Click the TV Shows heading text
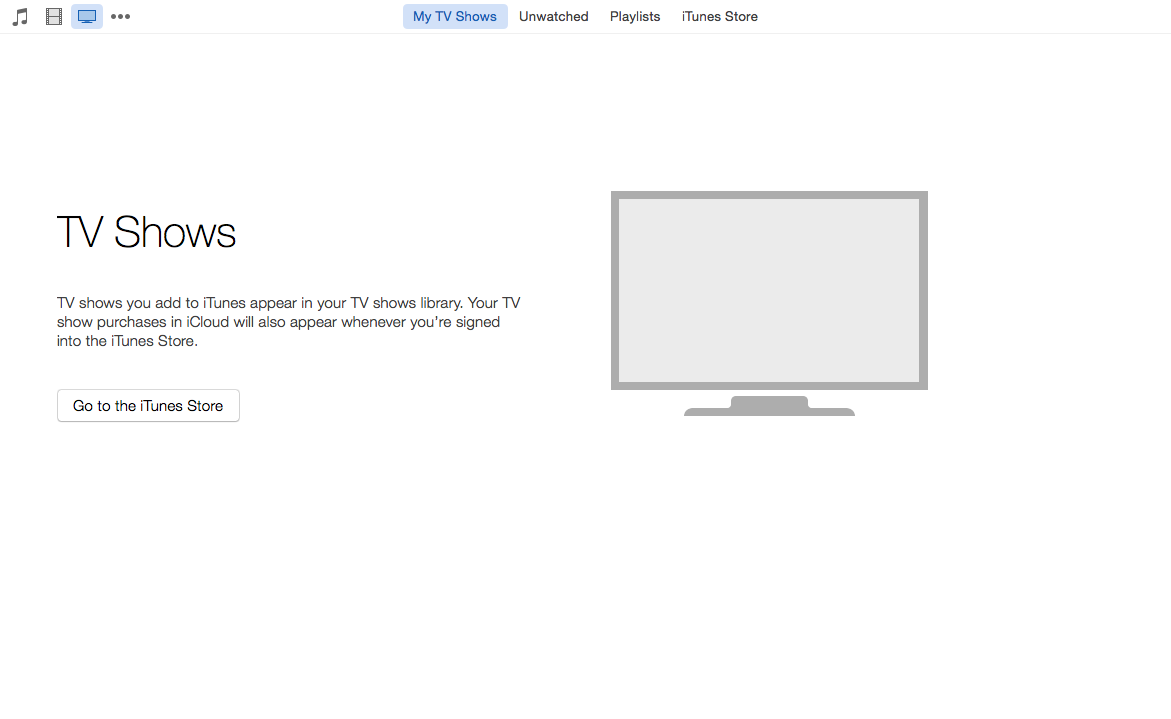Image resolution: width=1171 pixels, height=719 pixels. coord(146,232)
